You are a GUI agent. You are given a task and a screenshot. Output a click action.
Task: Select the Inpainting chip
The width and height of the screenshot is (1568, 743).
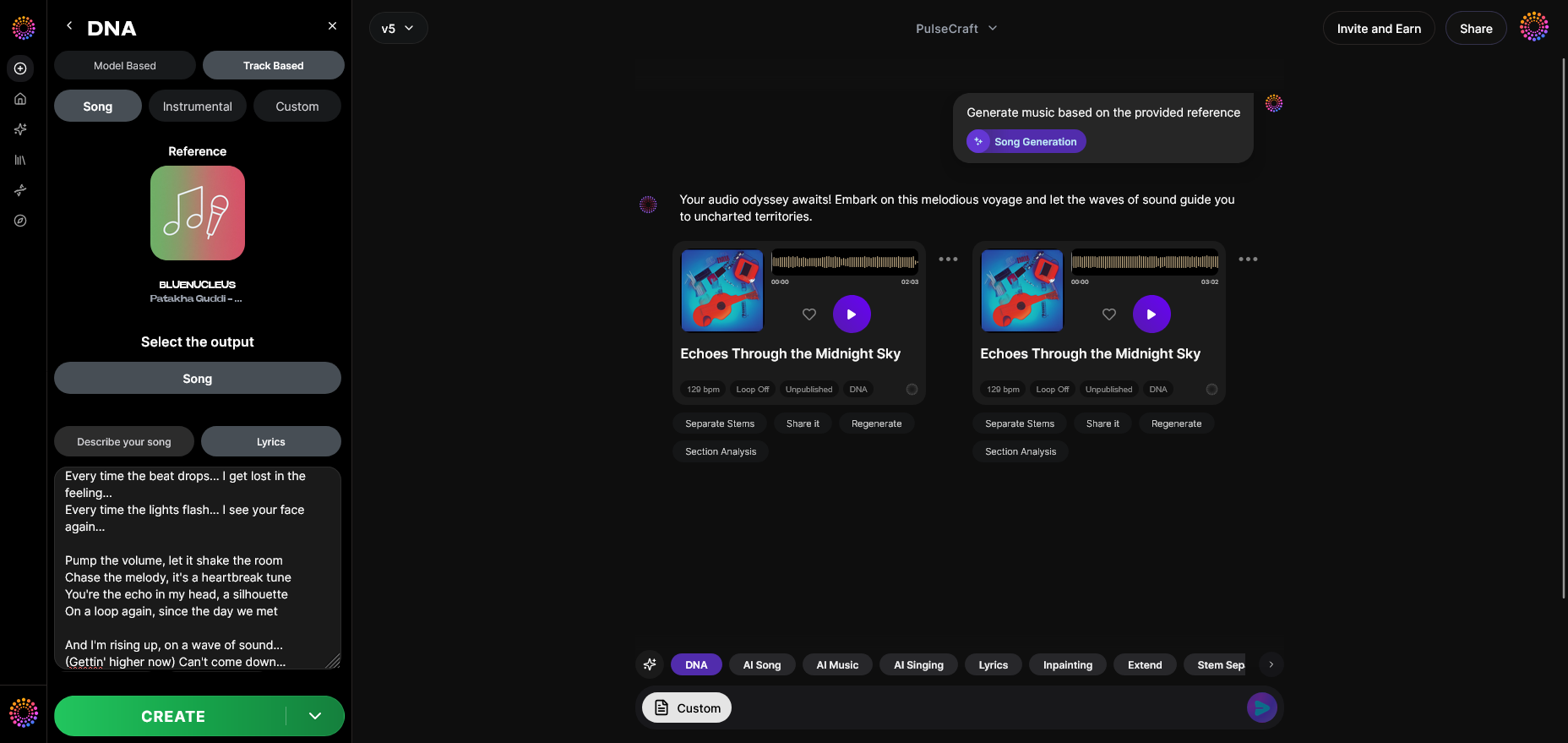point(1068,664)
